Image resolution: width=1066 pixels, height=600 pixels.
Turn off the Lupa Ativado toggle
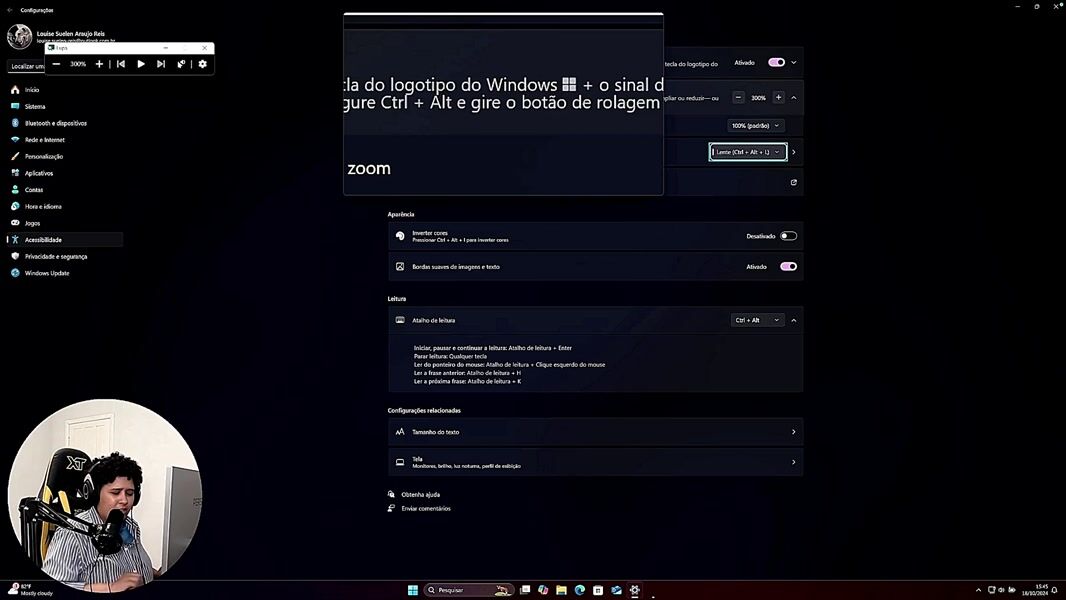[x=776, y=62]
